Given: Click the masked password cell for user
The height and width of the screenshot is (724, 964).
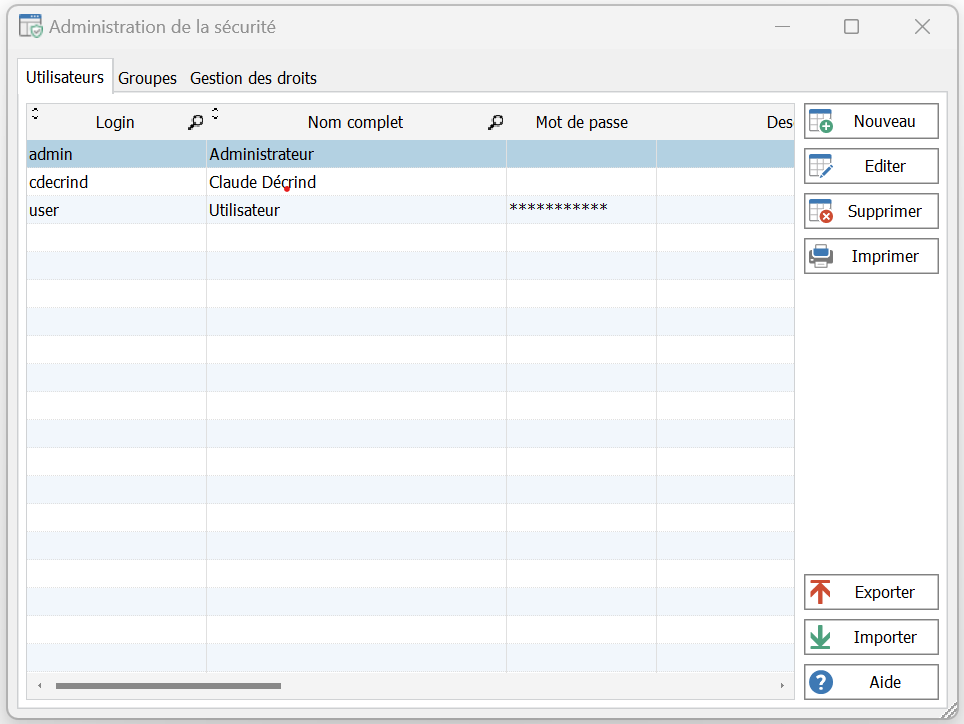Looking at the screenshot, I should point(558,209).
